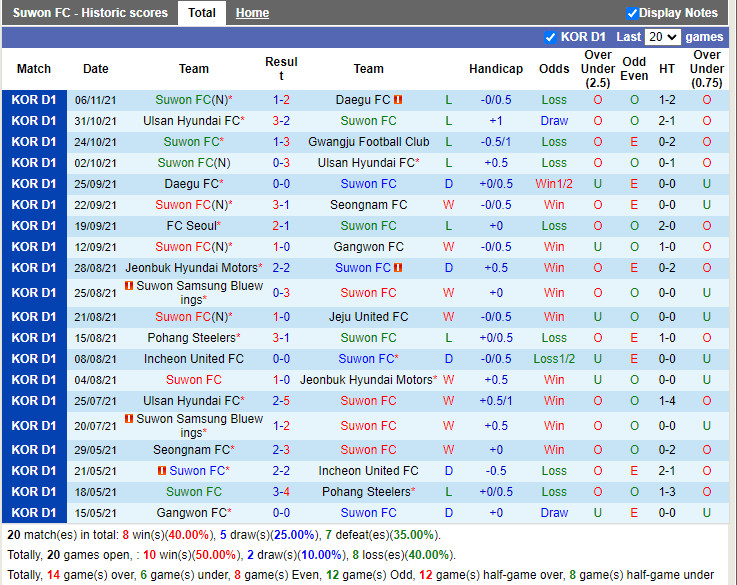The width and height of the screenshot is (737, 585).
Task: Click red card icon on 25/08/21 Suwon Samsung row
Action: 130,286
